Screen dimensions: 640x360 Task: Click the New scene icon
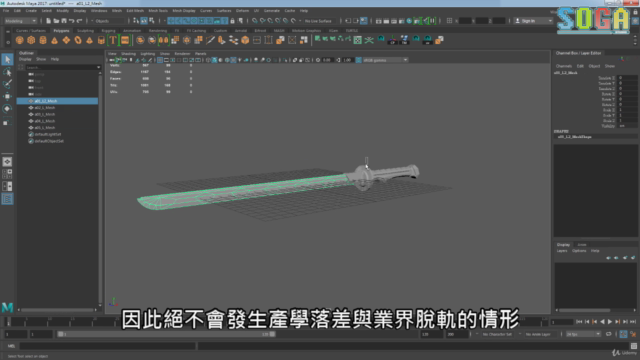[x=49, y=21]
